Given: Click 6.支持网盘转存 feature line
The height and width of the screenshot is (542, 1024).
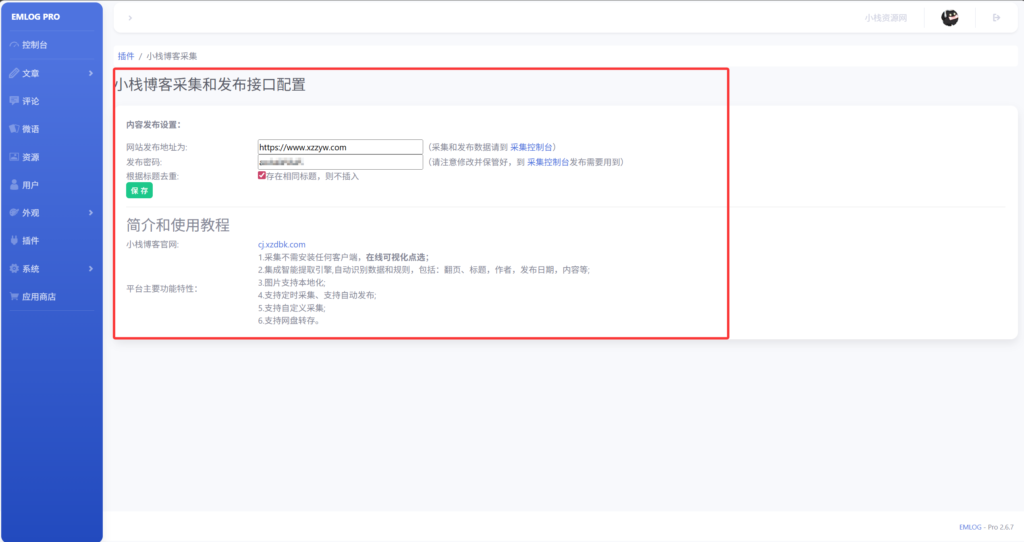Looking at the screenshot, I should 289,321.
